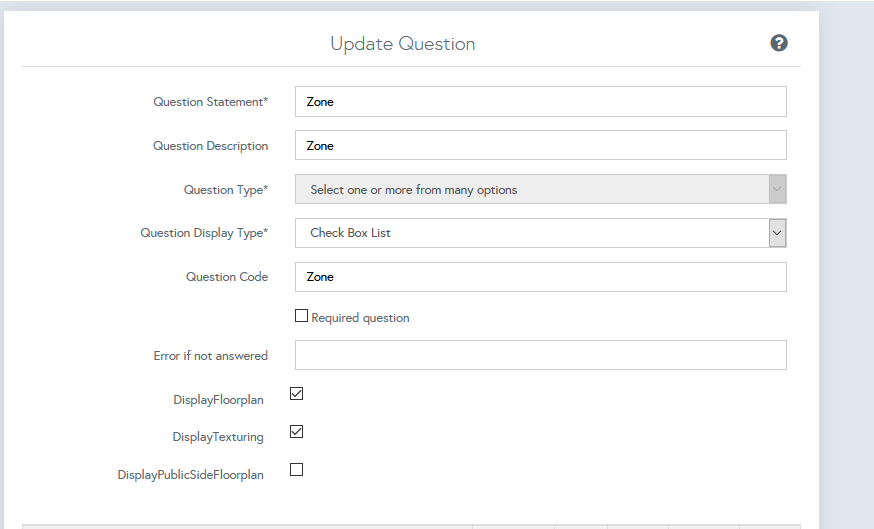Screen dimensions: 874x529
Task: Select the "Question Description" label text
Action: coord(210,146)
